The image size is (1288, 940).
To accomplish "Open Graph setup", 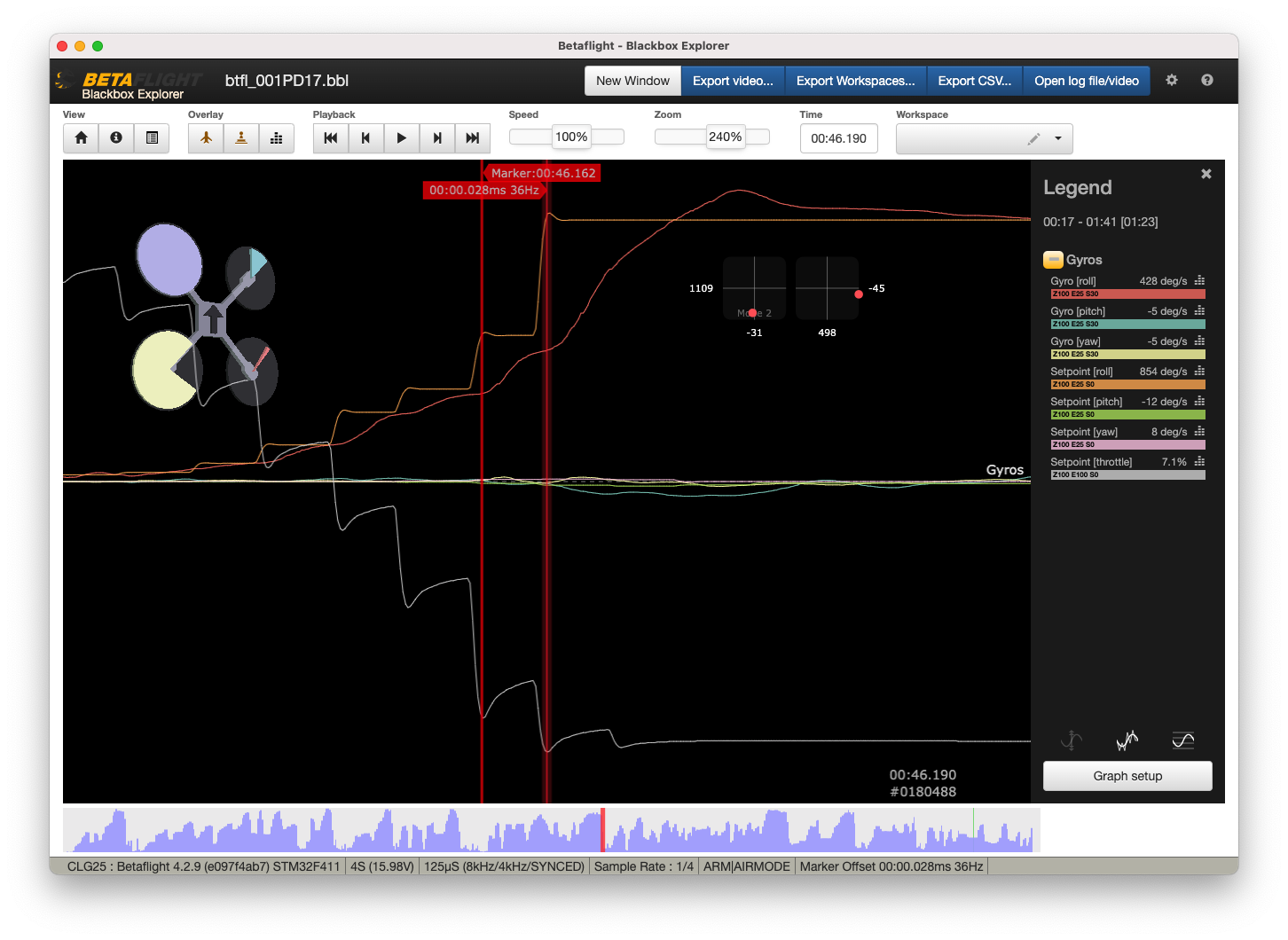I will 1127,776.
